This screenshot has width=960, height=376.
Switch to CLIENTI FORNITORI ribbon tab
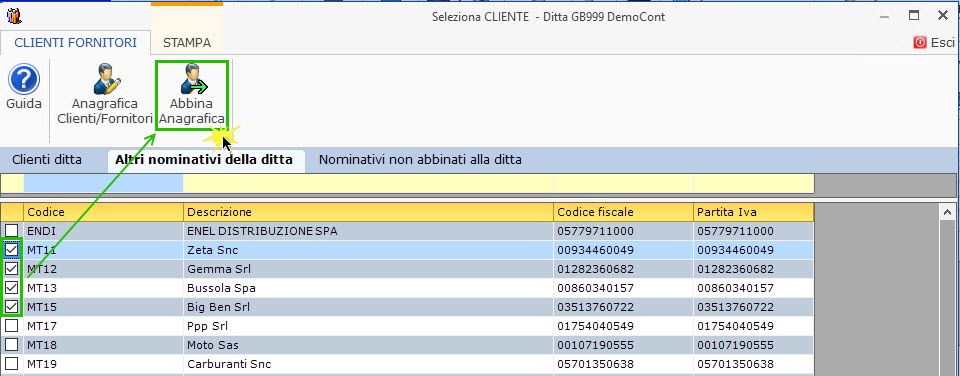[75, 43]
